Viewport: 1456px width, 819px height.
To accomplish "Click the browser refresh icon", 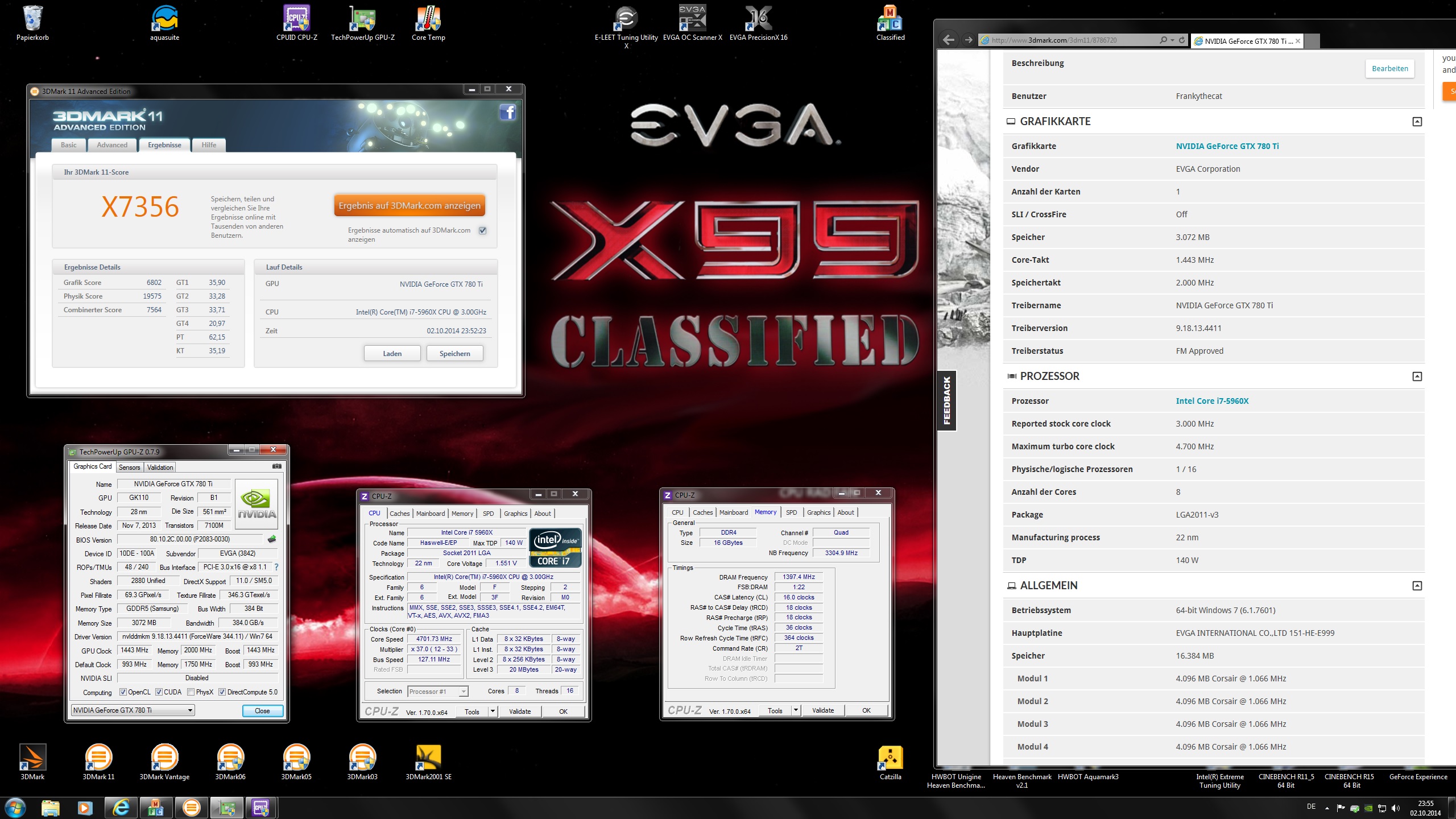I will 1182,40.
